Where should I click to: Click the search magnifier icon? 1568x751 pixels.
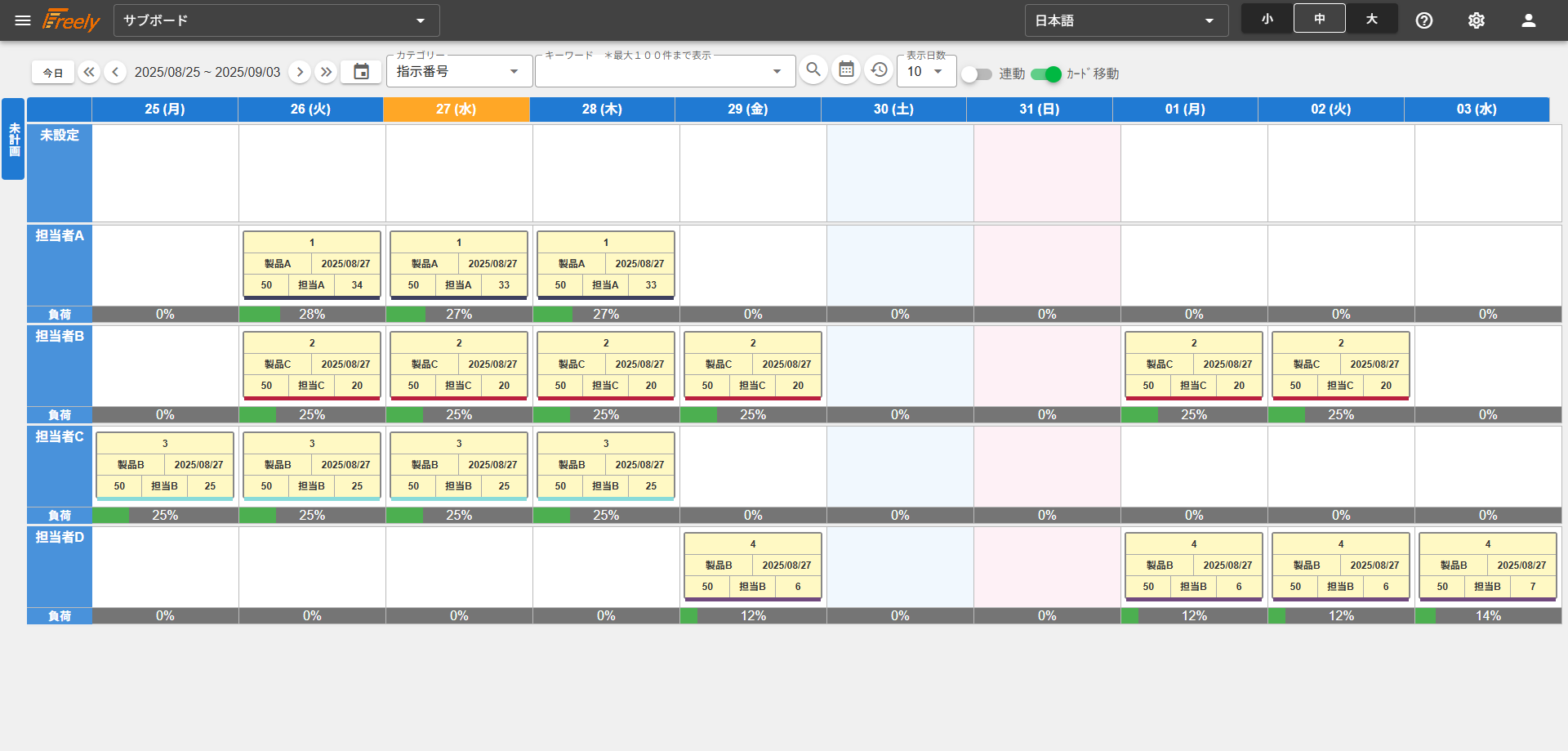click(813, 70)
